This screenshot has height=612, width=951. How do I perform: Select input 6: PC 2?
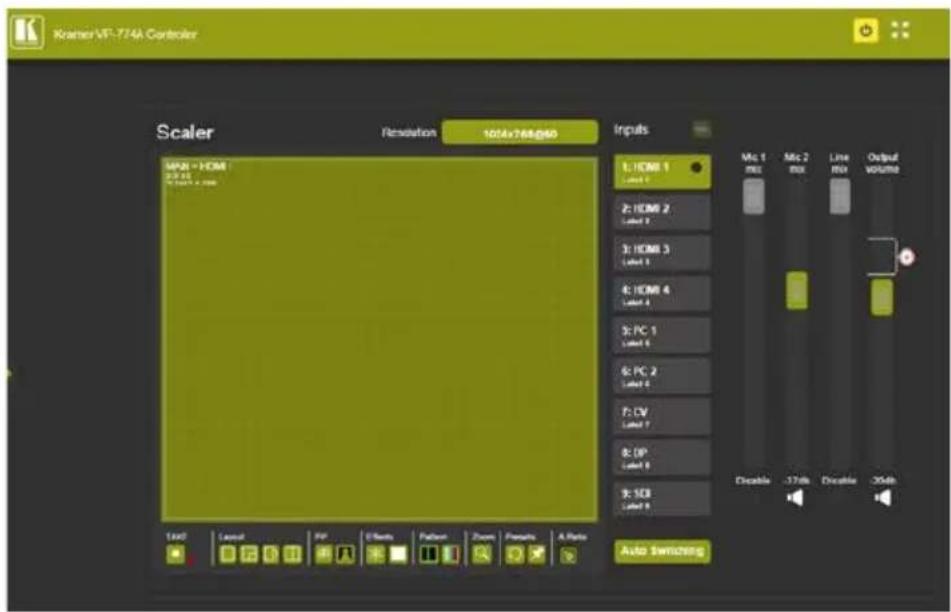tap(662, 375)
